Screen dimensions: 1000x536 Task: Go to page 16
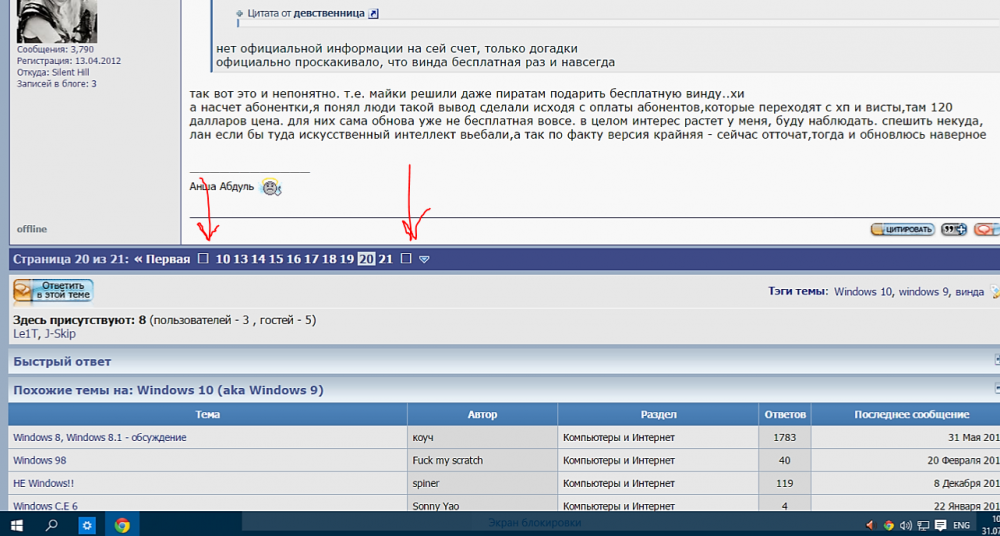(x=293, y=259)
